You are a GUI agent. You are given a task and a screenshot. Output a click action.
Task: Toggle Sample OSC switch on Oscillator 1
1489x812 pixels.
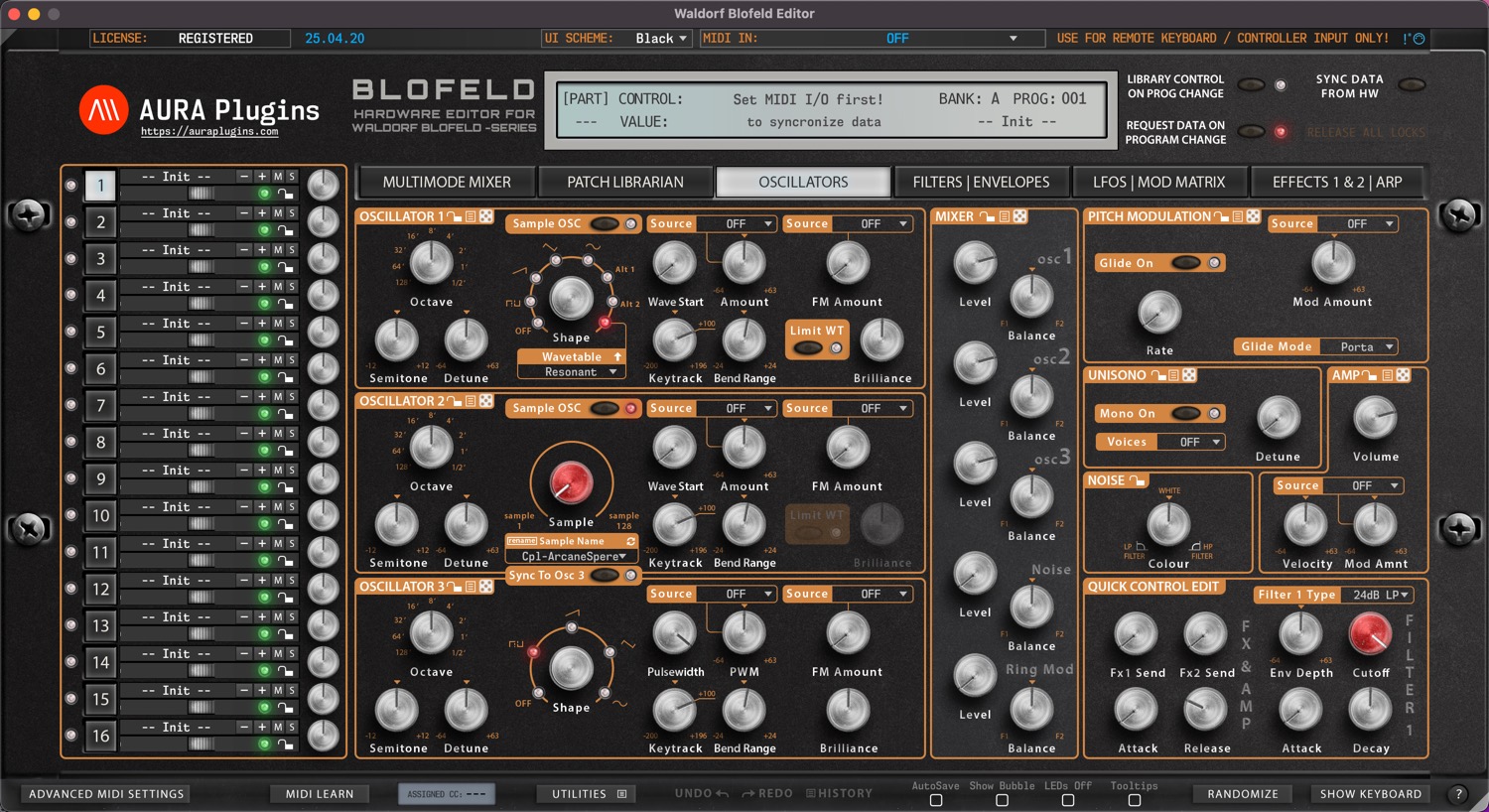point(604,224)
